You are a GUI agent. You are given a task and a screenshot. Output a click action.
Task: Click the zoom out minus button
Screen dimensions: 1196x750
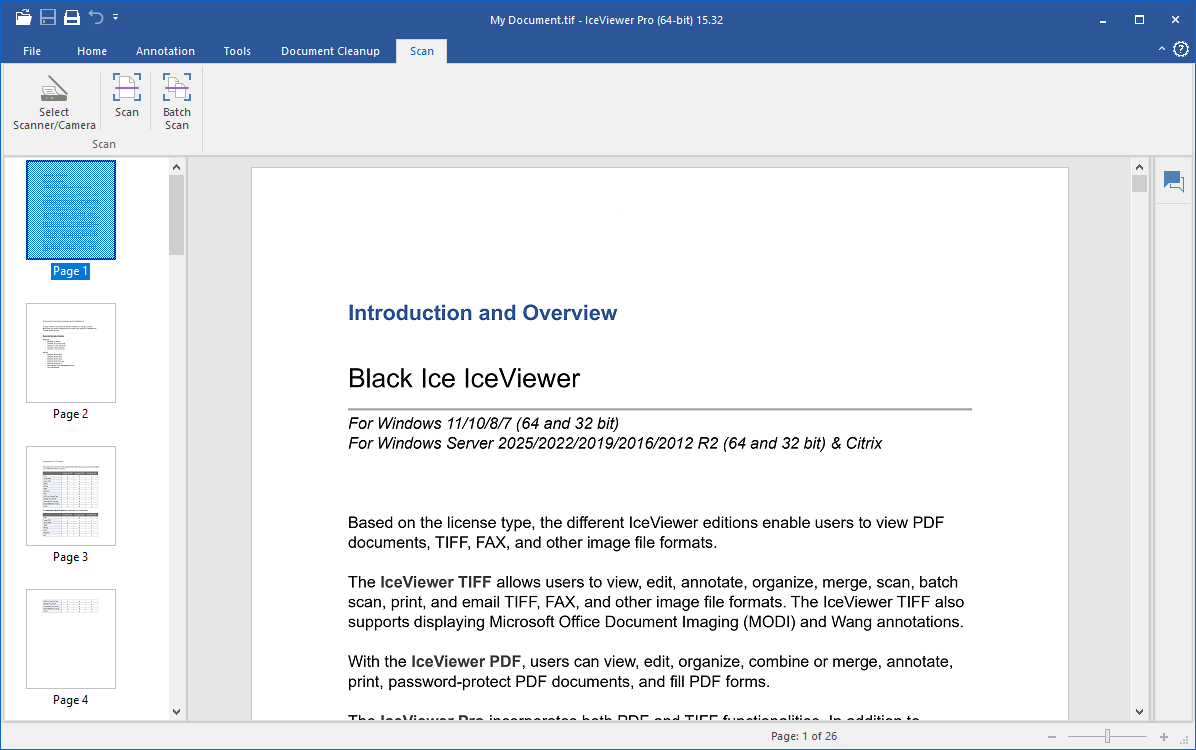pos(1052,736)
